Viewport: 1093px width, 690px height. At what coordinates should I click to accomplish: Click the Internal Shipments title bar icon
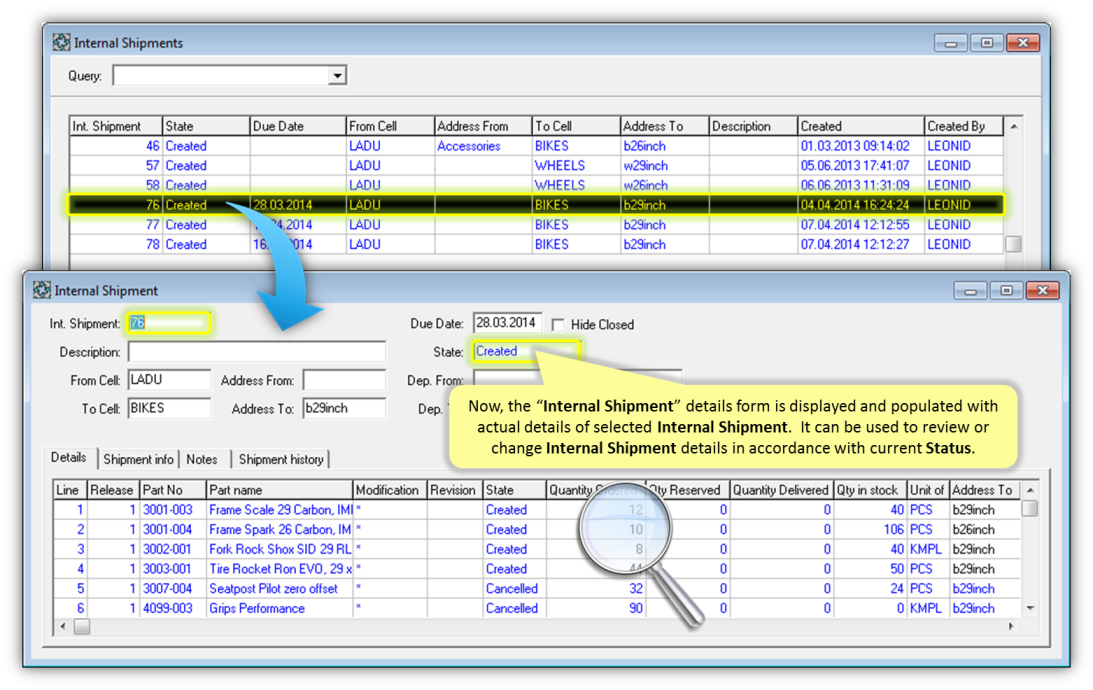pos(60,43)
